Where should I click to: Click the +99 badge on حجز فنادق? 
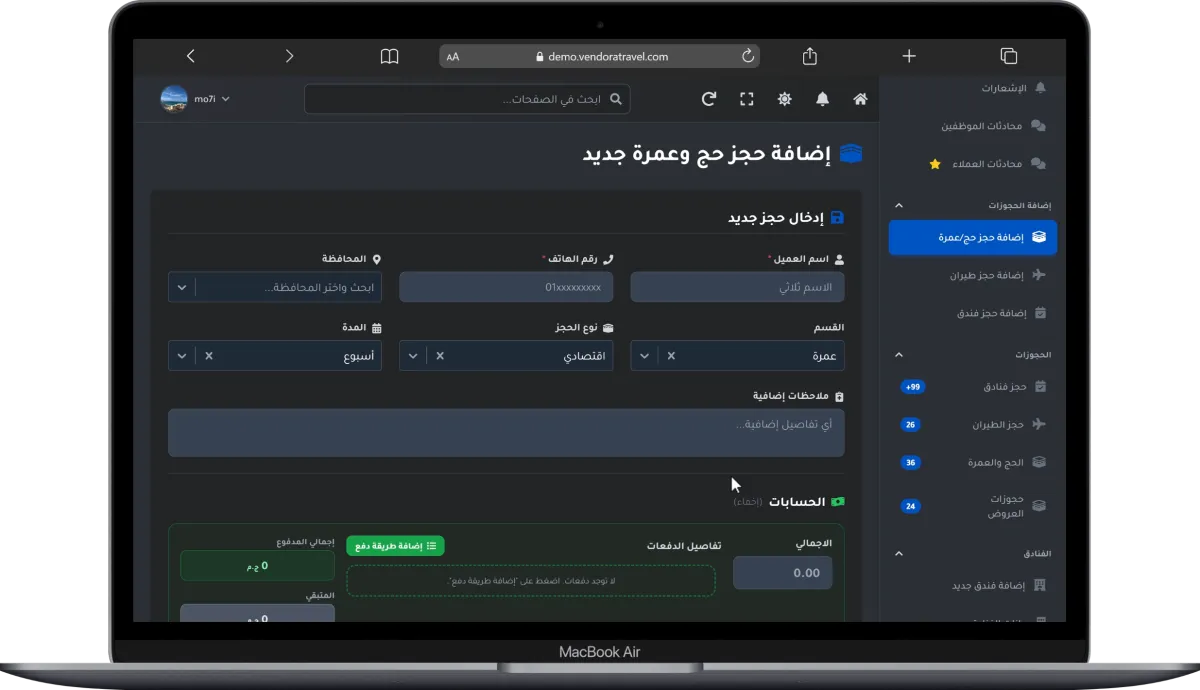coord(912,386)
